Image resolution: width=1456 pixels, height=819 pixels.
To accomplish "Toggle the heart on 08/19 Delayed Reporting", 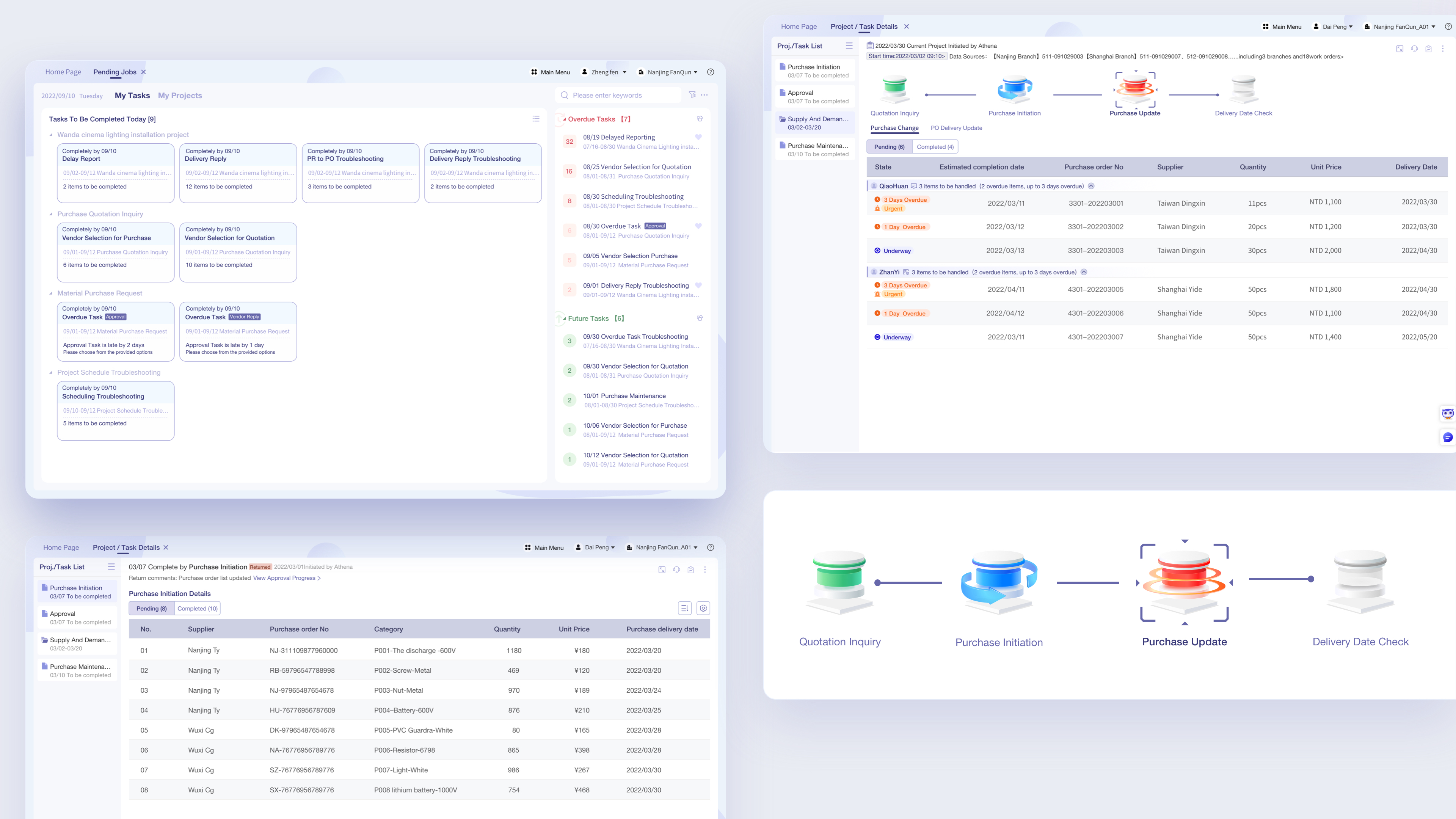I will tap(698, 137).
